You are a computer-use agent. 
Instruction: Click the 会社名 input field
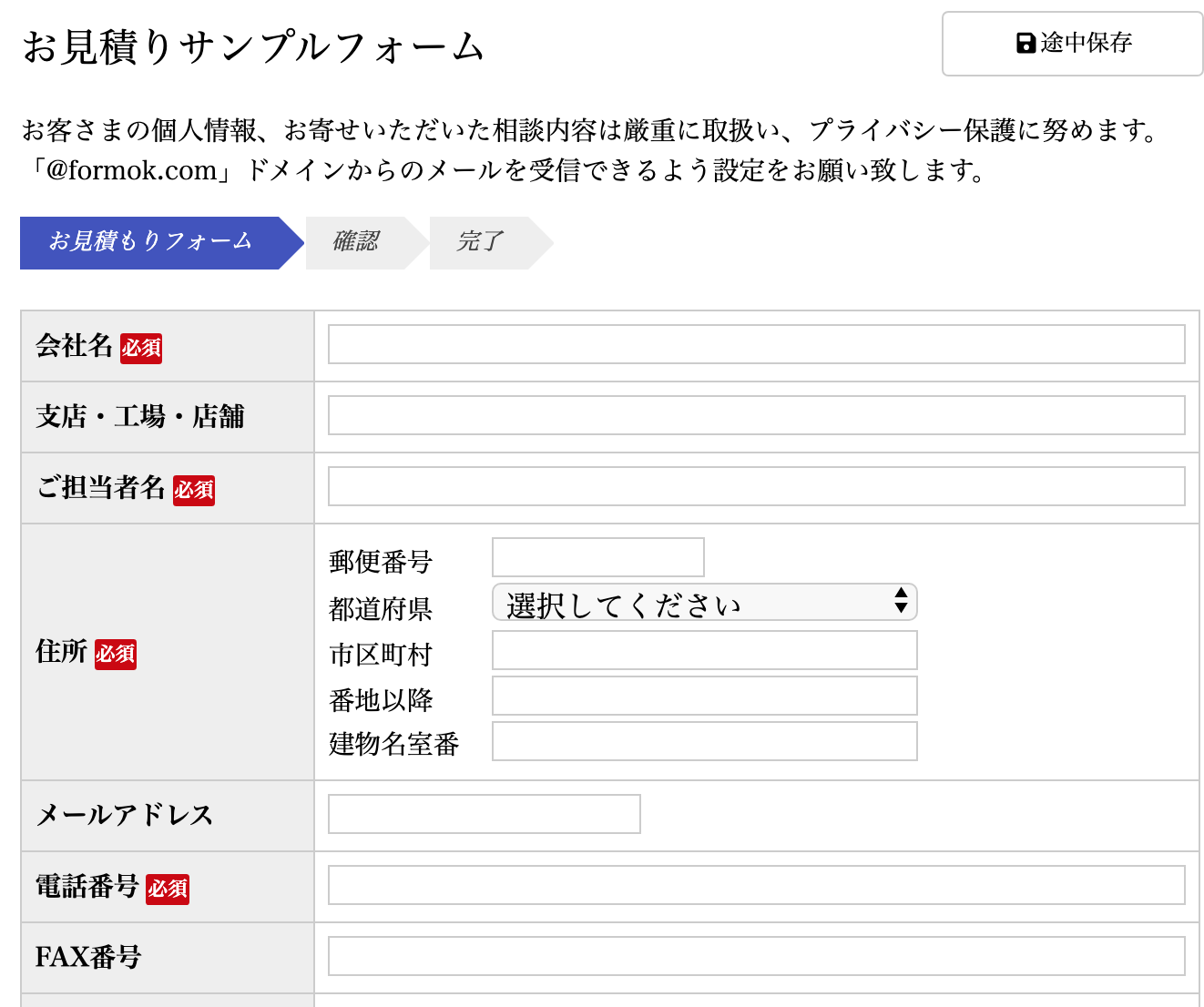[x=756, y=344]
